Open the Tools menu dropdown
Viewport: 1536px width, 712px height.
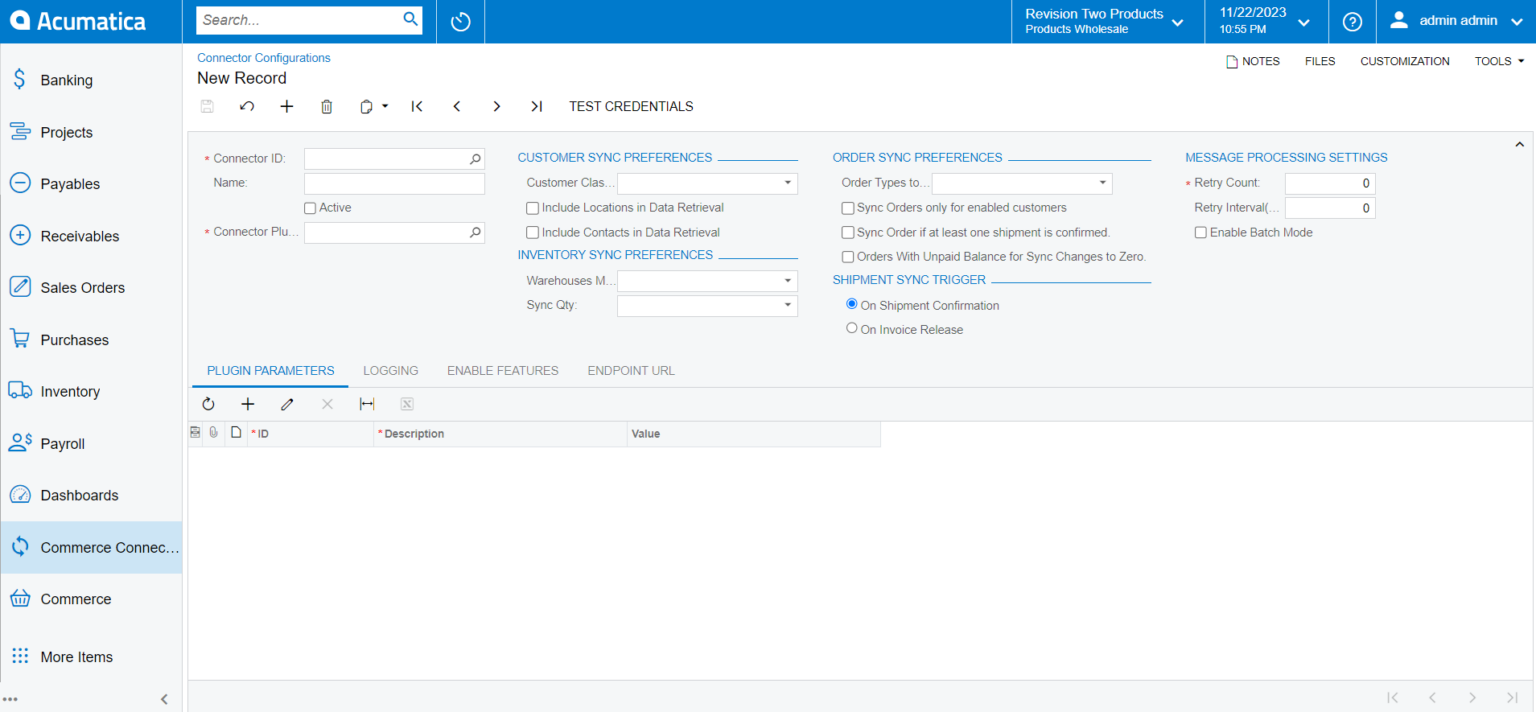[1499, 61]
